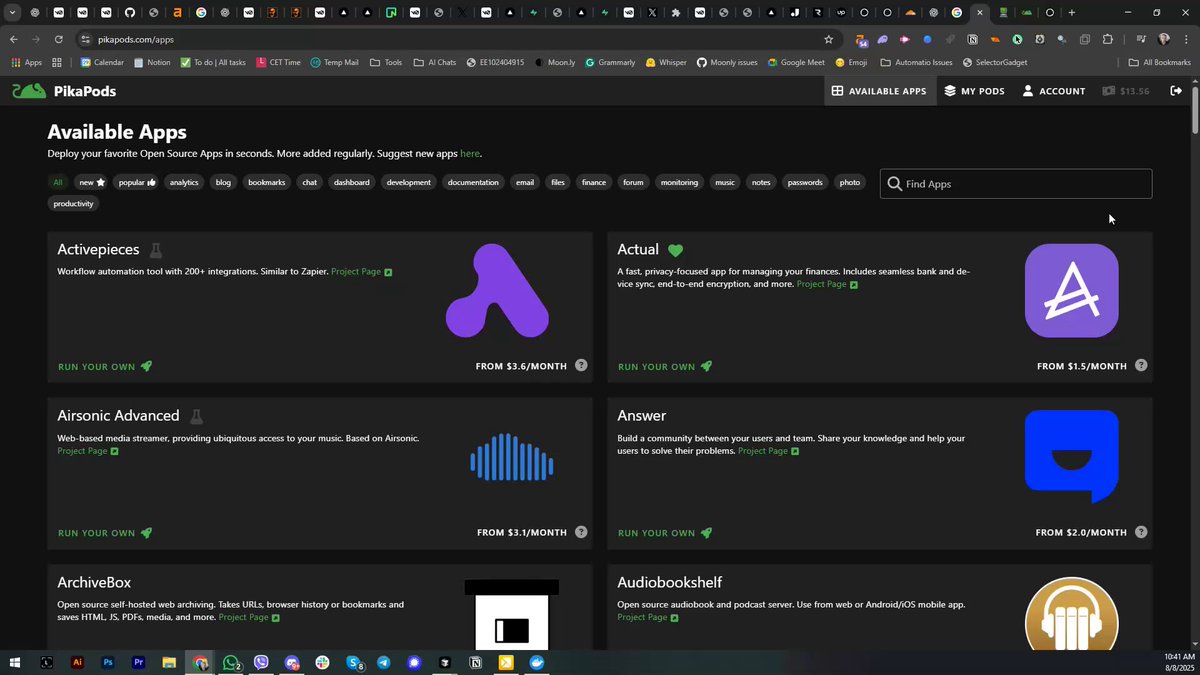
Task: Open the 'here' link to suggest new apps
Action: pos(470,154)
